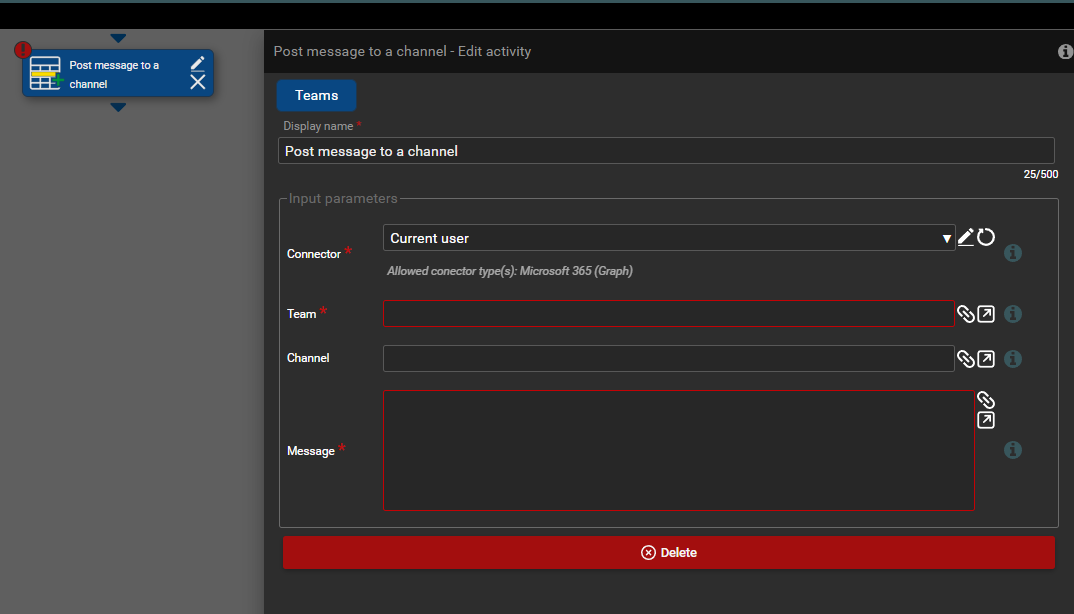1074x614 pixels.
Task: Click the pencil edit icon on the activity node
Action: click(x=197, y=64)
